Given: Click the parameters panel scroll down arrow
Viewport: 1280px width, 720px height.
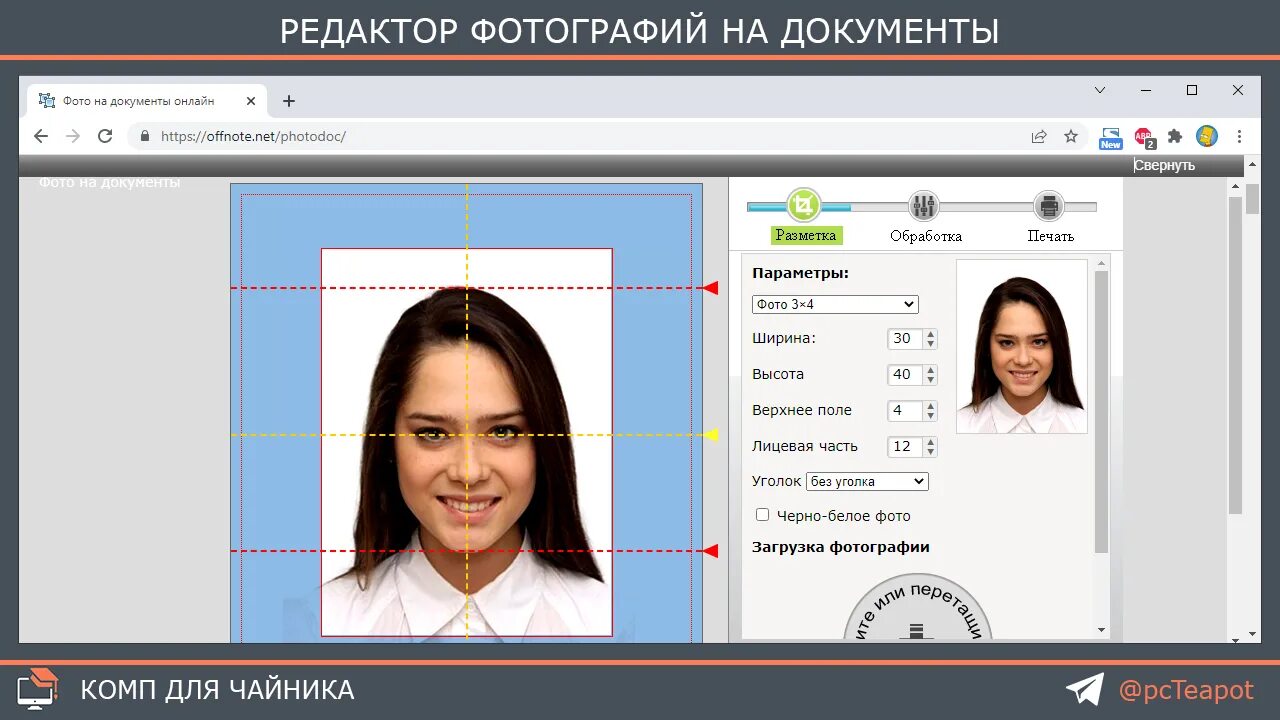Looking at the screenshot, I should point(1102,631).
